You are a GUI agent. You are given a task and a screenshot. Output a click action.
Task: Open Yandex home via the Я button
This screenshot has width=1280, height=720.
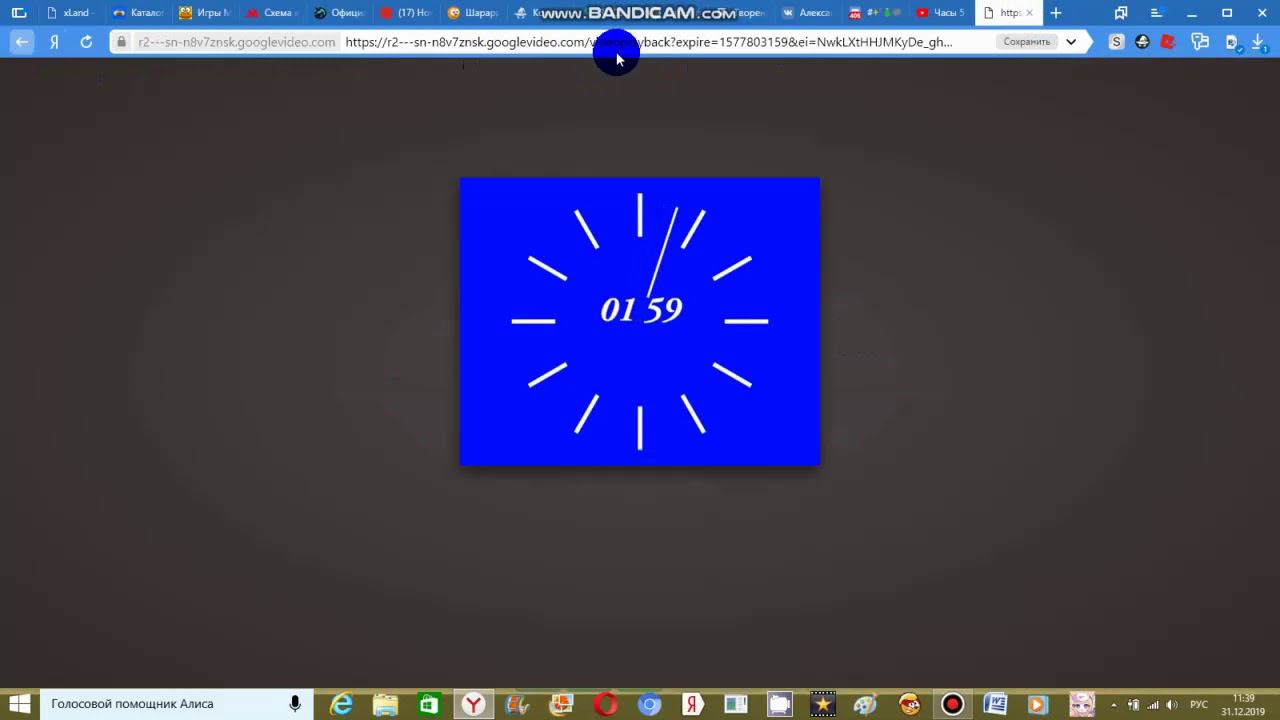pyautogui.click(x=54, y=42)
